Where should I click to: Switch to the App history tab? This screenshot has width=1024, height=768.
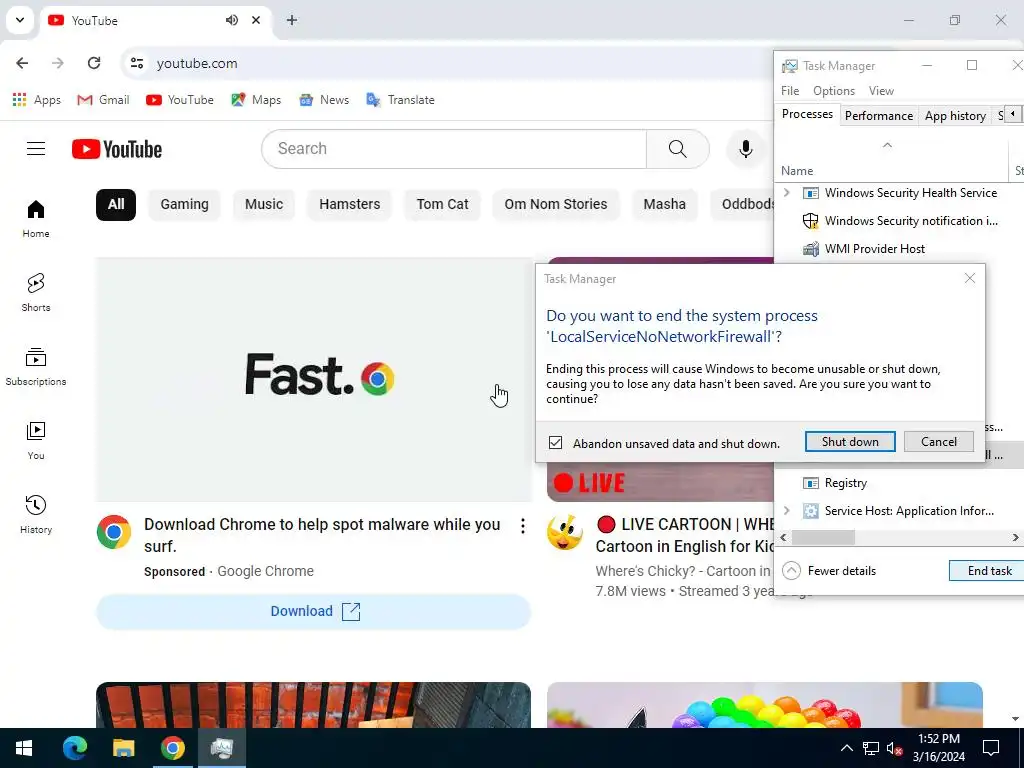(x=955, y=116)
